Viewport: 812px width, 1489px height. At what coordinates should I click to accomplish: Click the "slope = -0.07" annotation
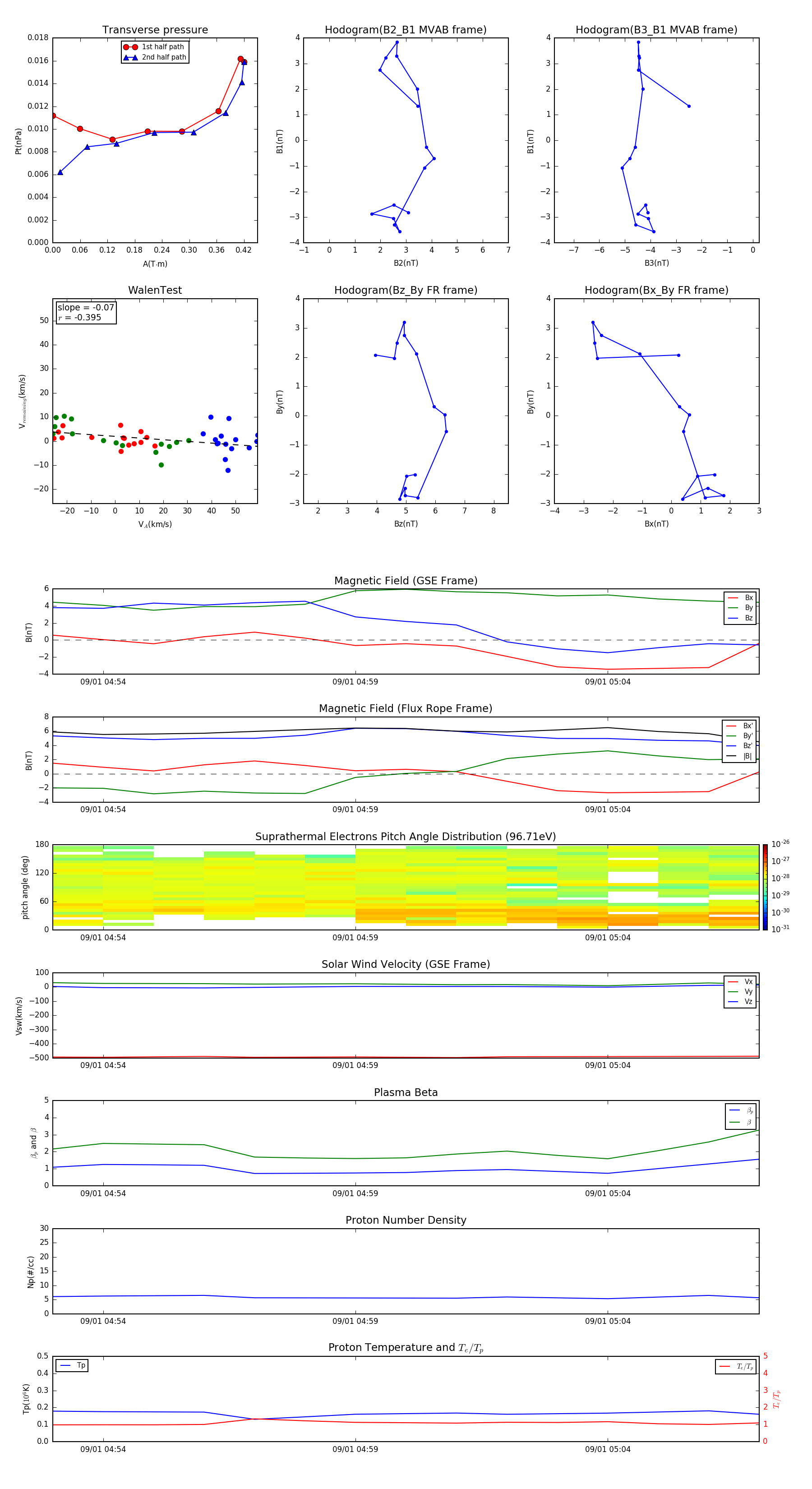click(86, 308)
